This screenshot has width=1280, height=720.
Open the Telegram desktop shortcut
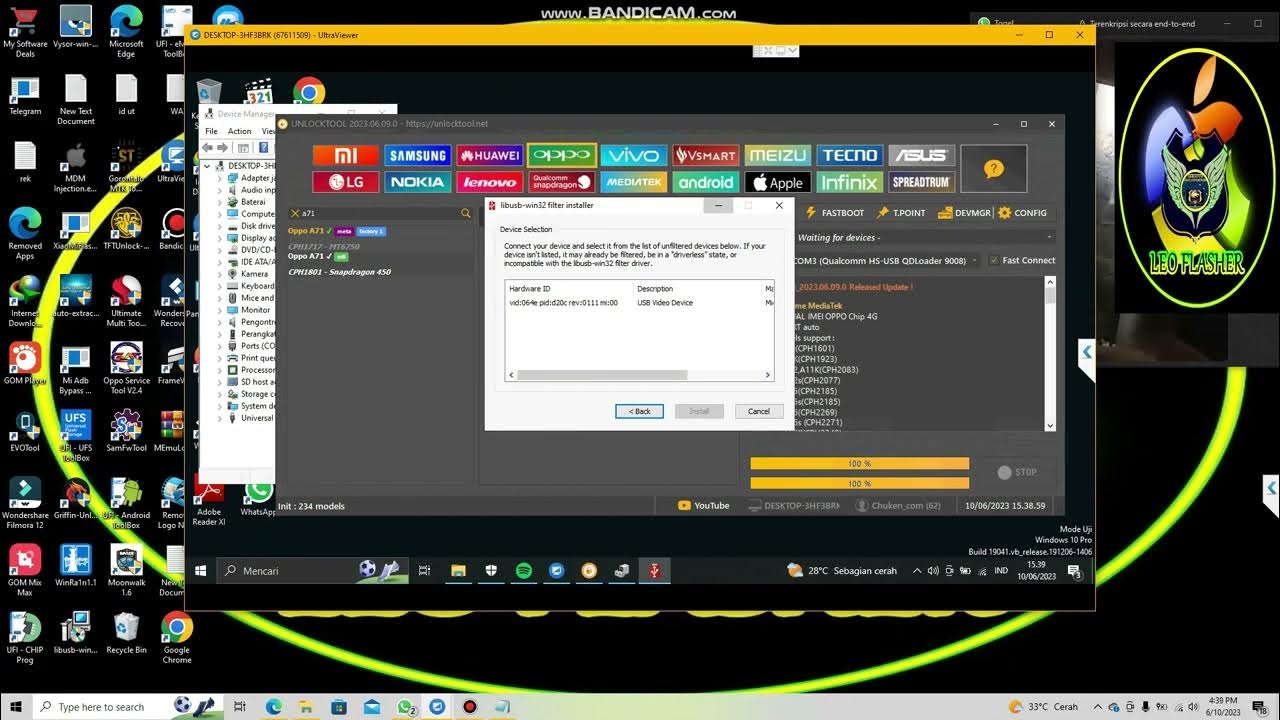coord(25,96)
